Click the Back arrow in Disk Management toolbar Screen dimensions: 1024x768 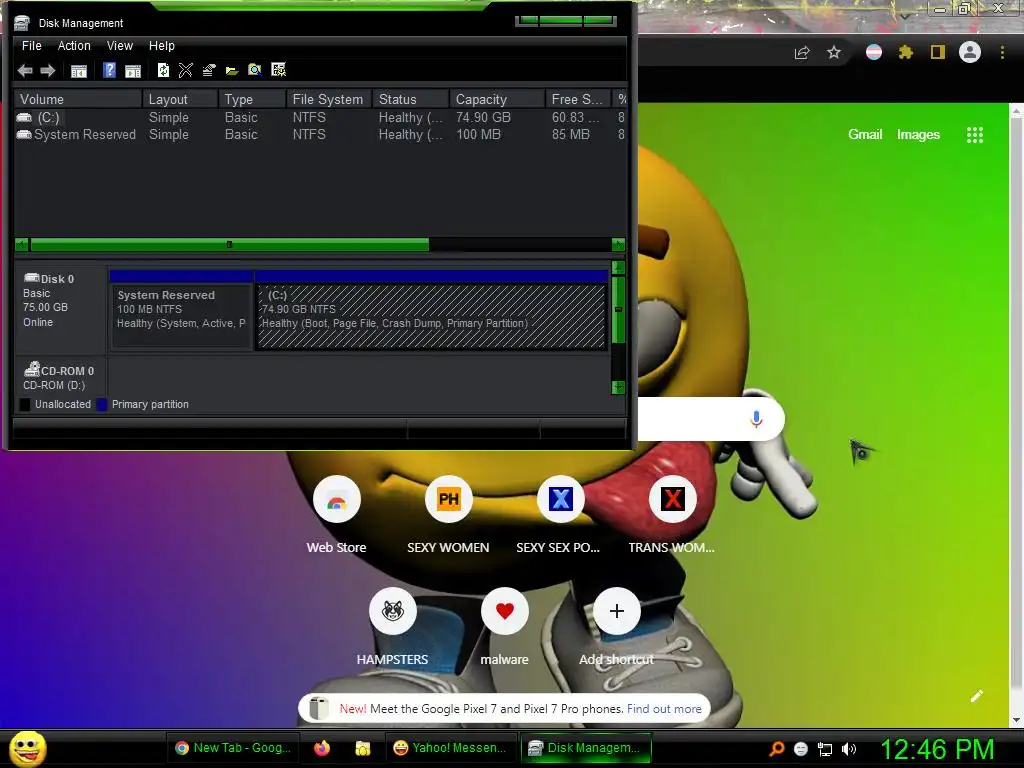[x=25, y=71]
